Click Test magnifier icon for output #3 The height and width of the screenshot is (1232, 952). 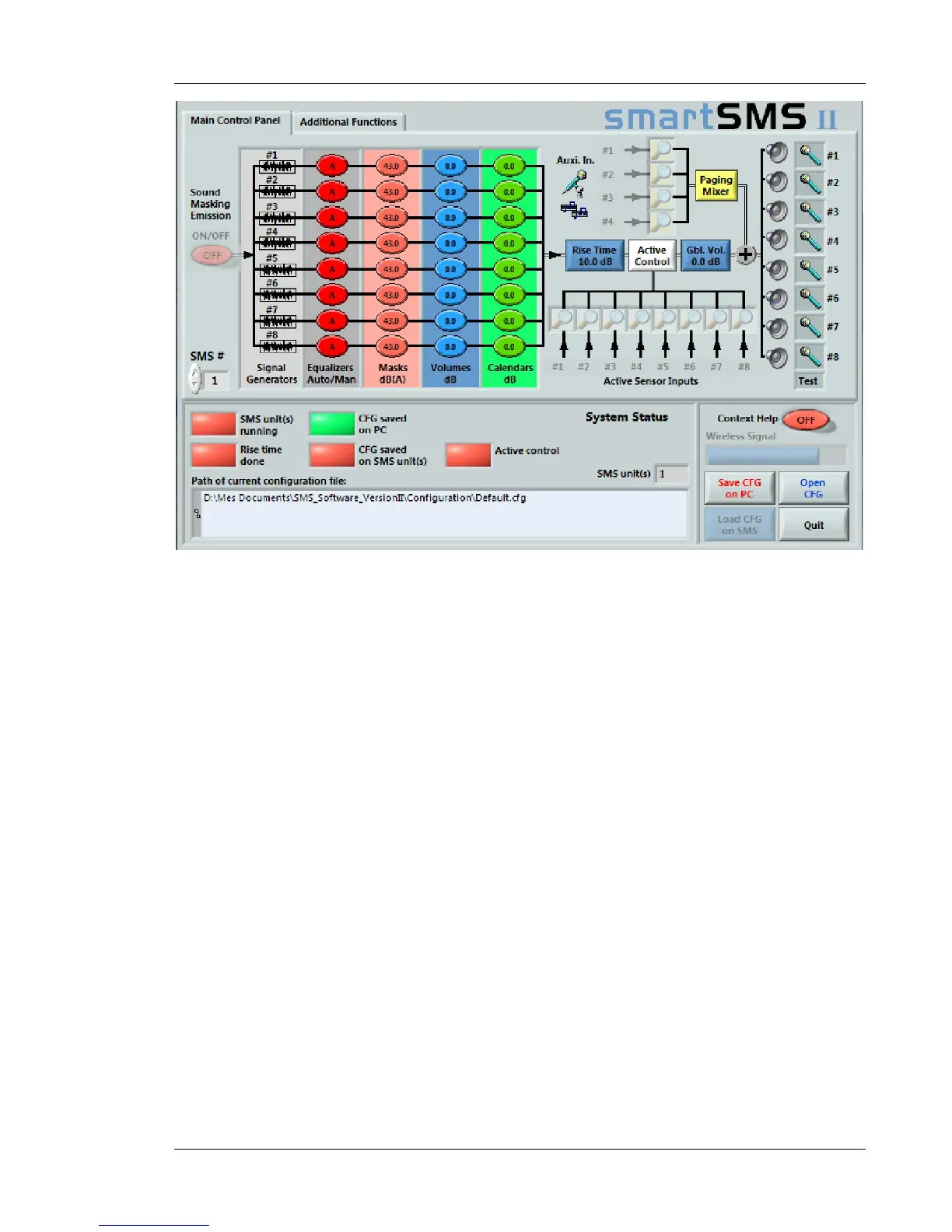point(810,212)
